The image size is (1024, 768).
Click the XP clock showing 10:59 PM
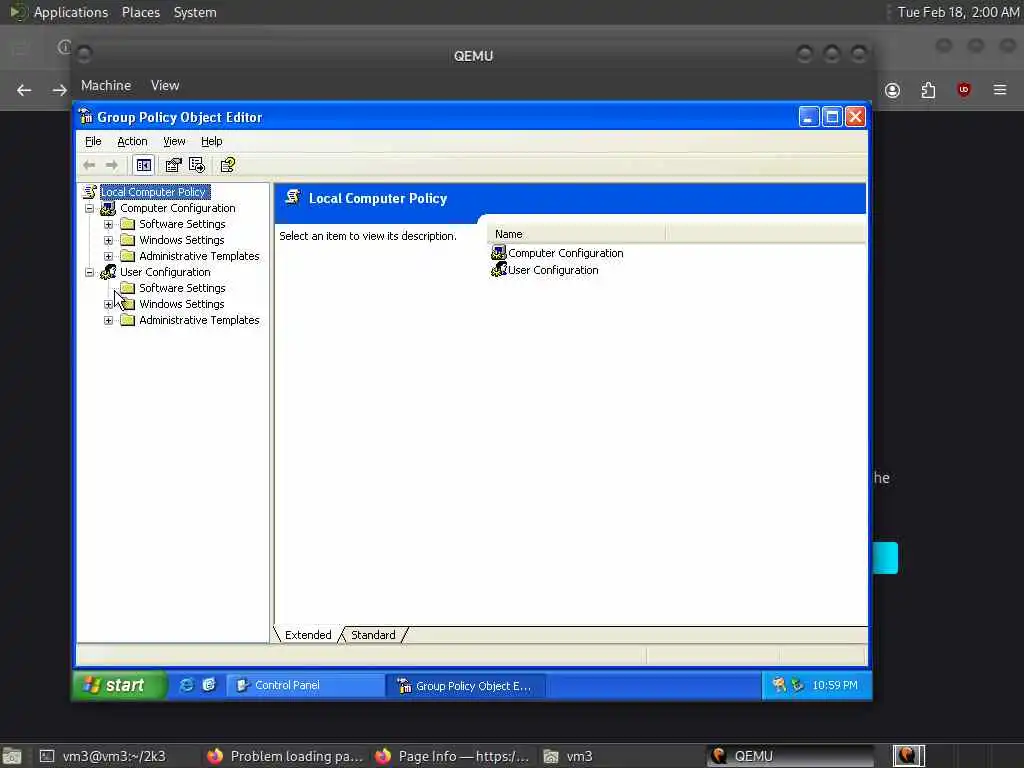[x=835, y=685]
